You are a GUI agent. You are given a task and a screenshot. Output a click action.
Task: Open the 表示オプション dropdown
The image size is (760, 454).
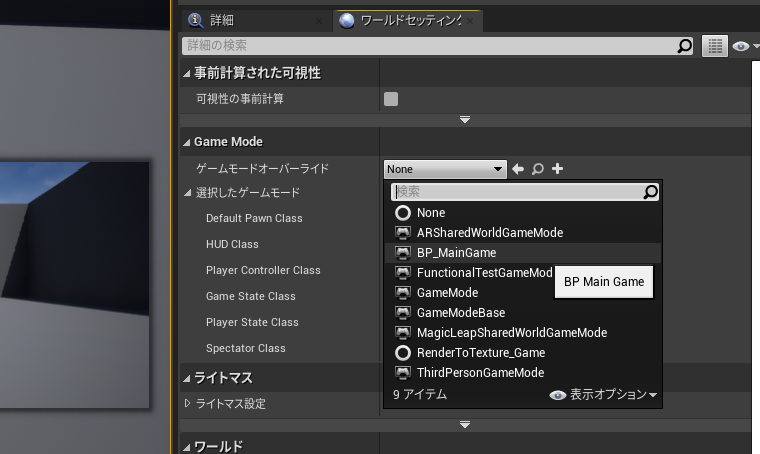(603, 395)
